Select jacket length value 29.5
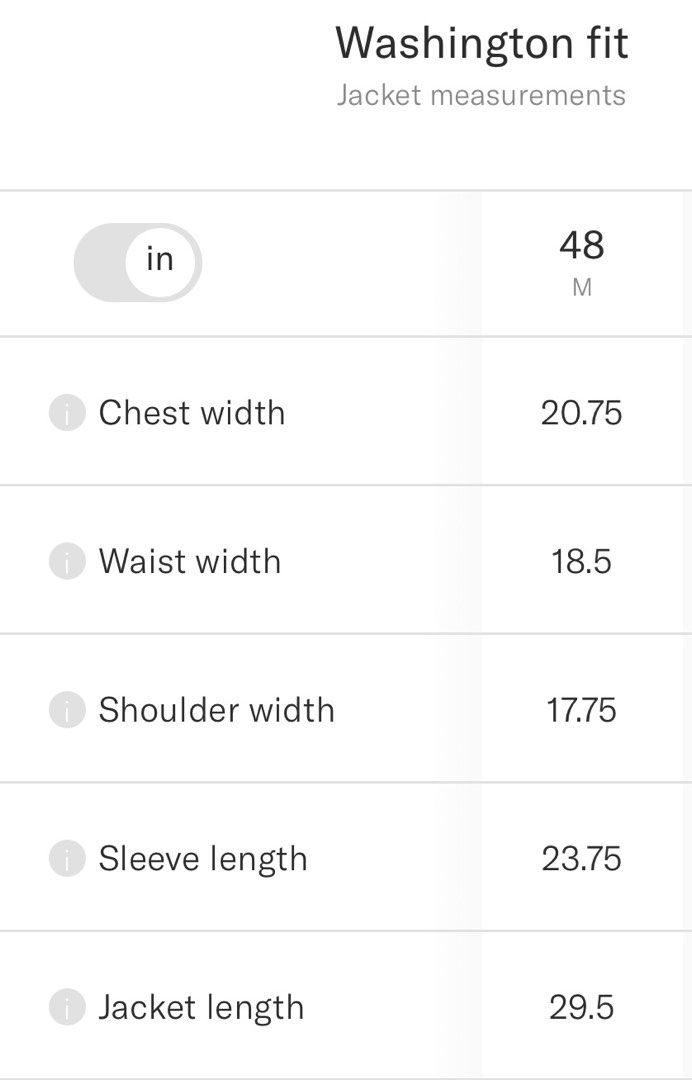This screenshot has width=692, height=1080. tap(581, 1007)
